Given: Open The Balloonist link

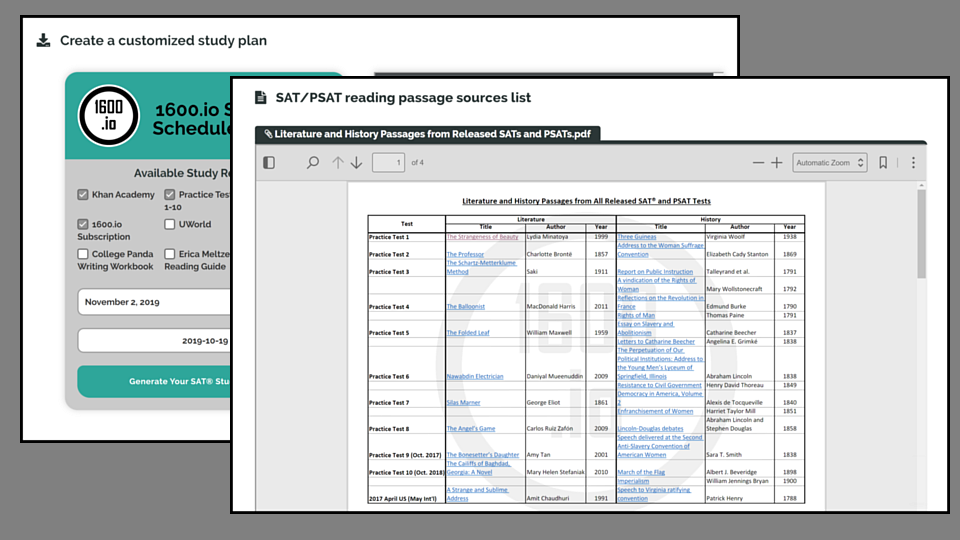Looking at the screenshot, I should pyautogui.click(x=465, y=307).
